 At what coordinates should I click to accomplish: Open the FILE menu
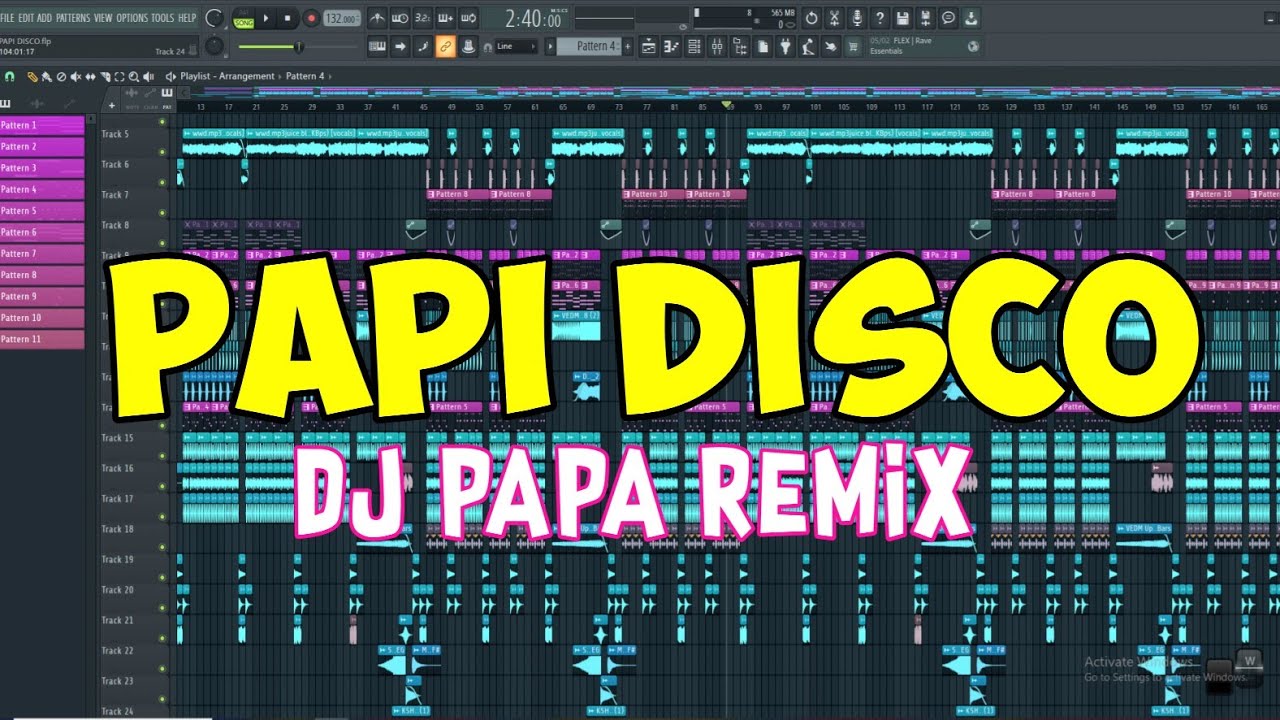[8, 18]
